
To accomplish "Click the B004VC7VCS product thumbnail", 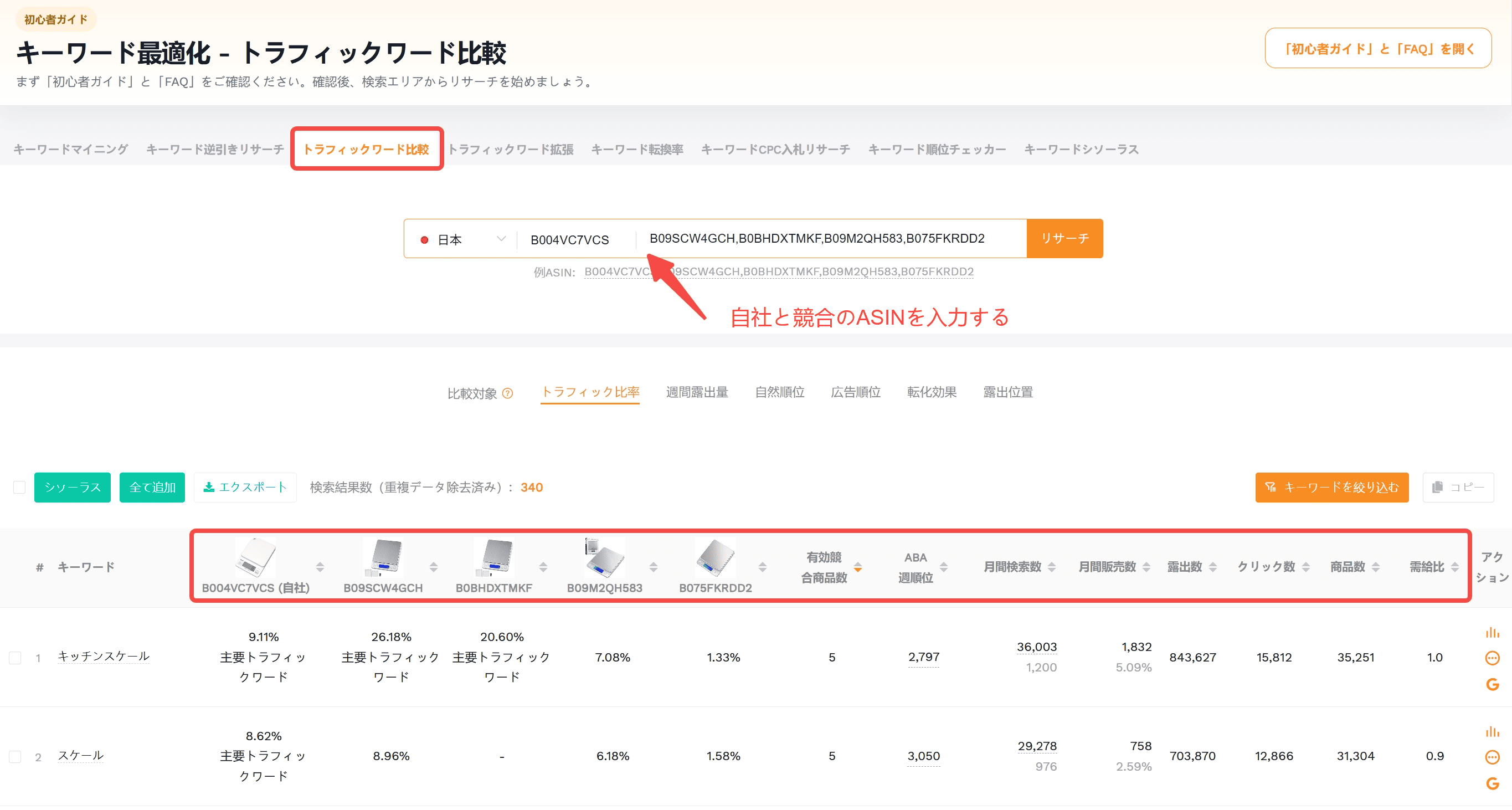I will pos(255,557).
